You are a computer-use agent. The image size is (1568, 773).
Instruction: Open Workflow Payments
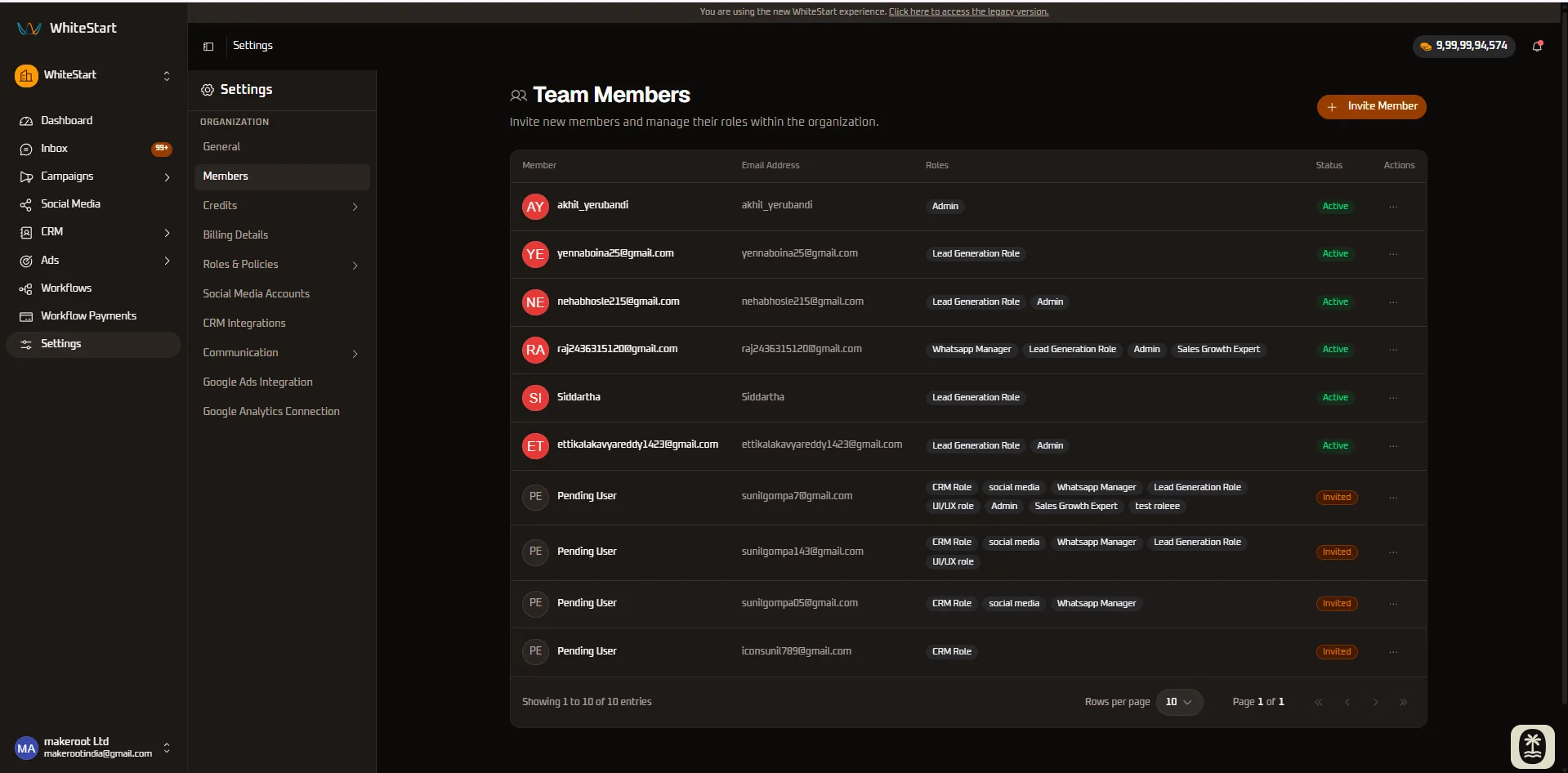pos(93,316)
